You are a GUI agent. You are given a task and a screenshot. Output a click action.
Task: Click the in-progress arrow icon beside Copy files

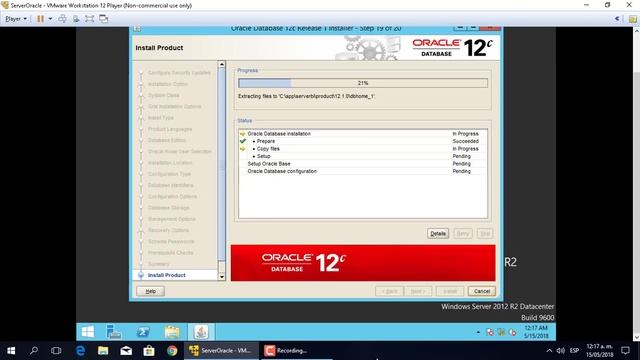pos(243,149)
